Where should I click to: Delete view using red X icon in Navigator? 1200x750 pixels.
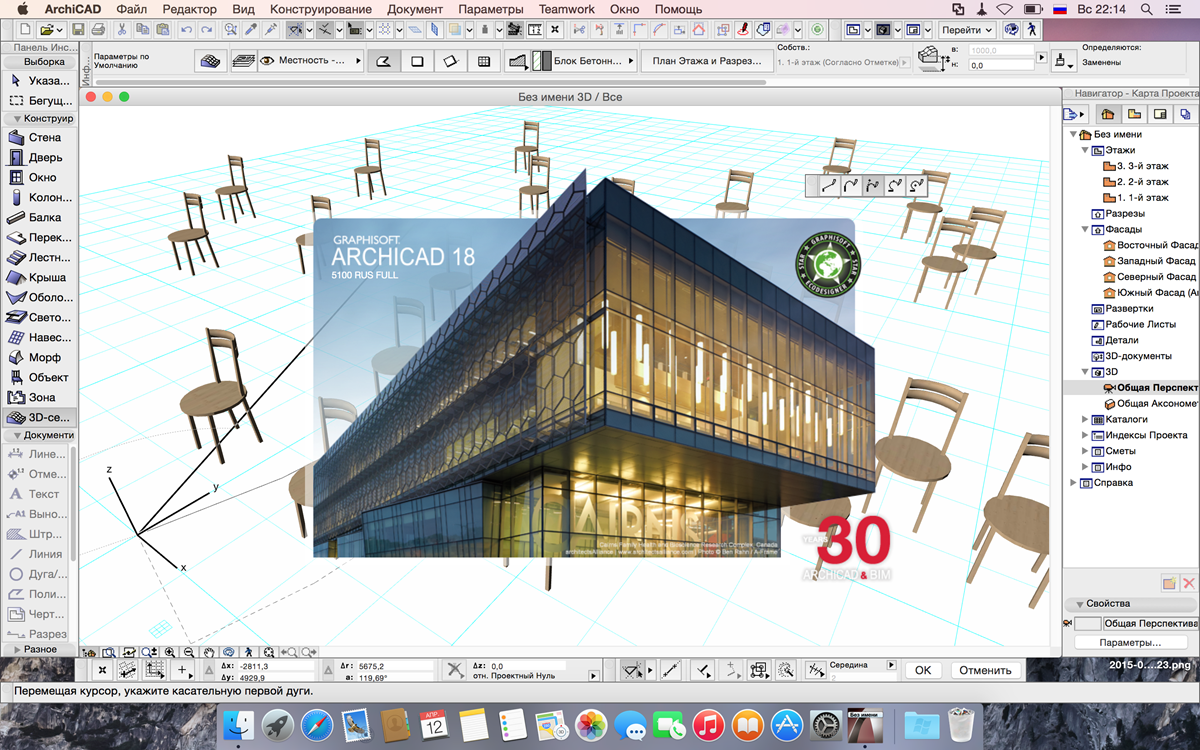[1188, 583]
